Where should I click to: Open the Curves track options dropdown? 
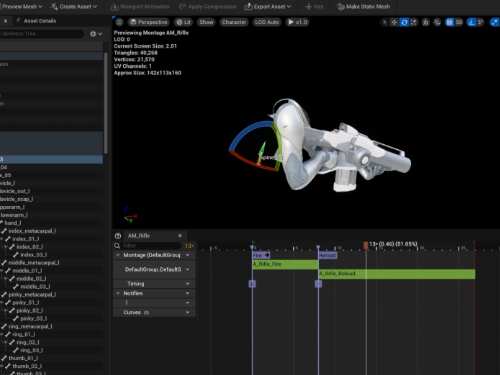pos(188,312)
